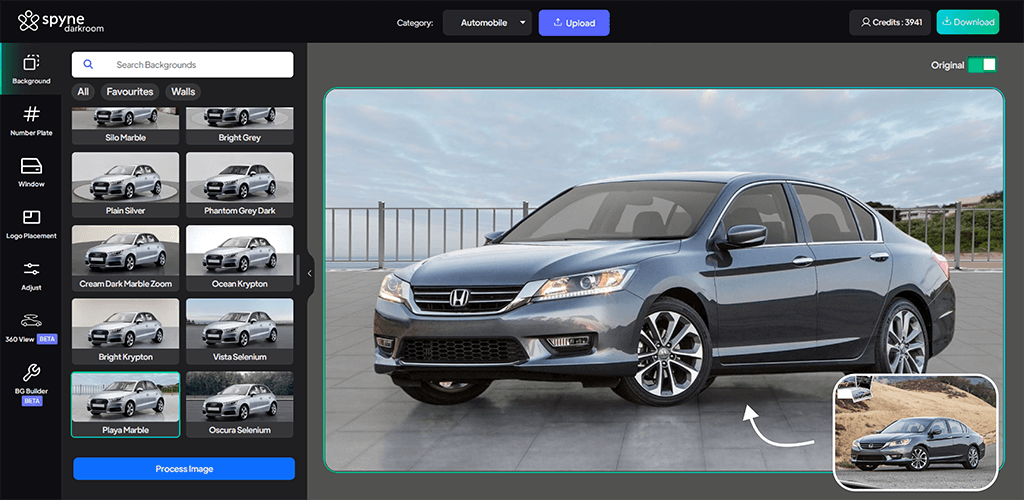Open the BG Builder wrench icon
The width and height of the screenshot is (1024, 500).
(x=31, y=373)
